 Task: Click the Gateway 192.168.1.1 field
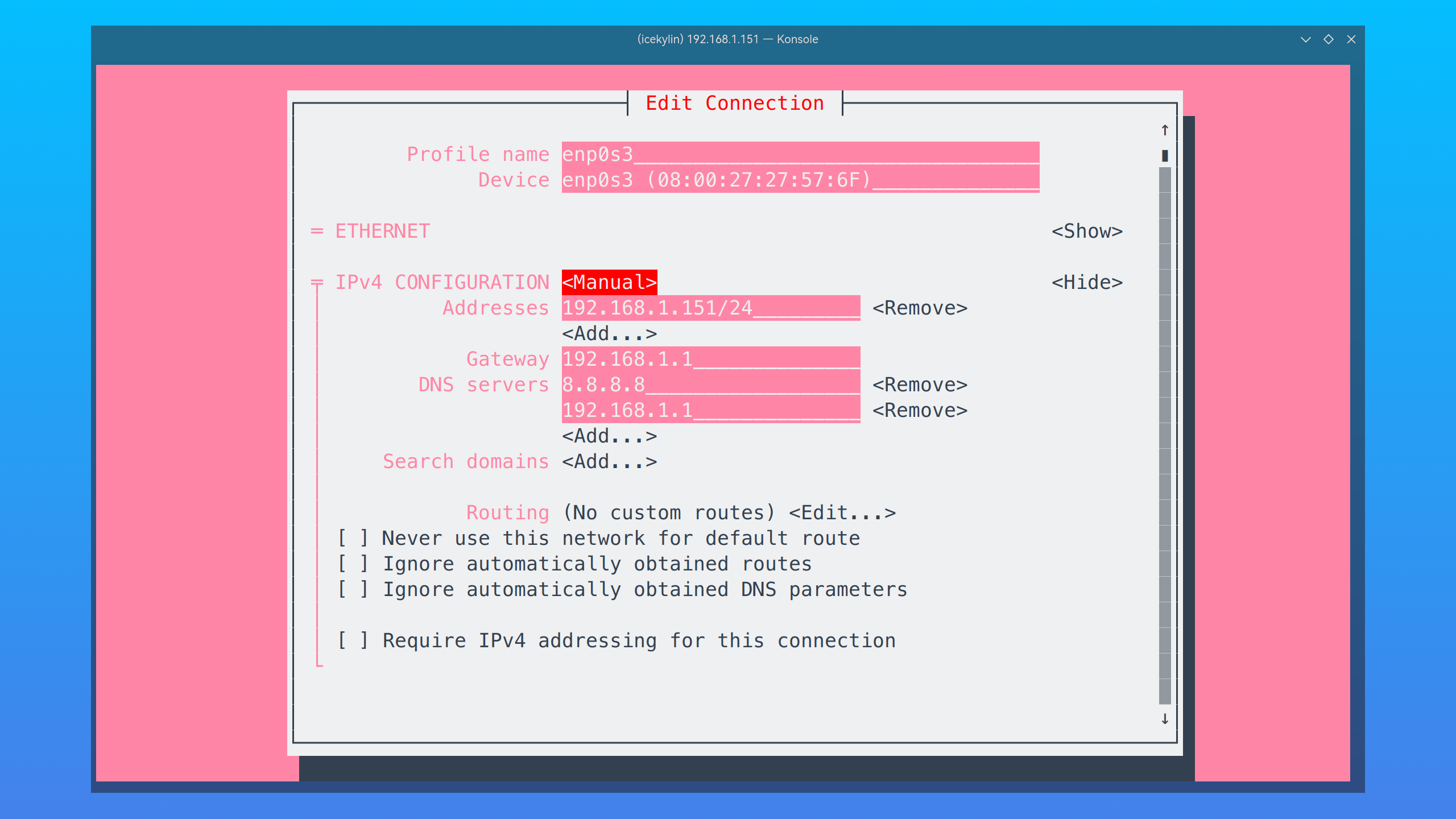coord(711,359)
